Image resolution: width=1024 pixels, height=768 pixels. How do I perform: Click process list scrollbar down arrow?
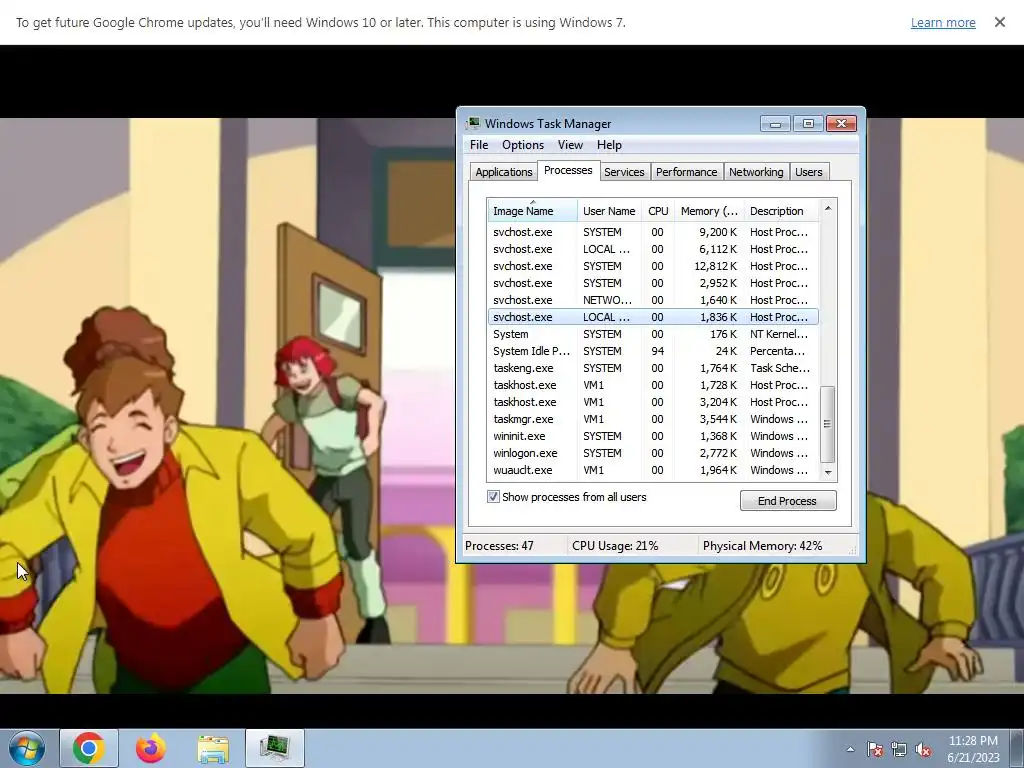(828, 473)
